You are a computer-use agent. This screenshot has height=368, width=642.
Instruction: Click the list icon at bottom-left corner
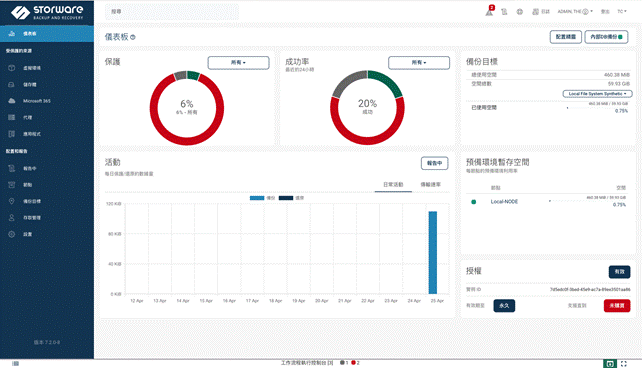click(x=16, y=363)
